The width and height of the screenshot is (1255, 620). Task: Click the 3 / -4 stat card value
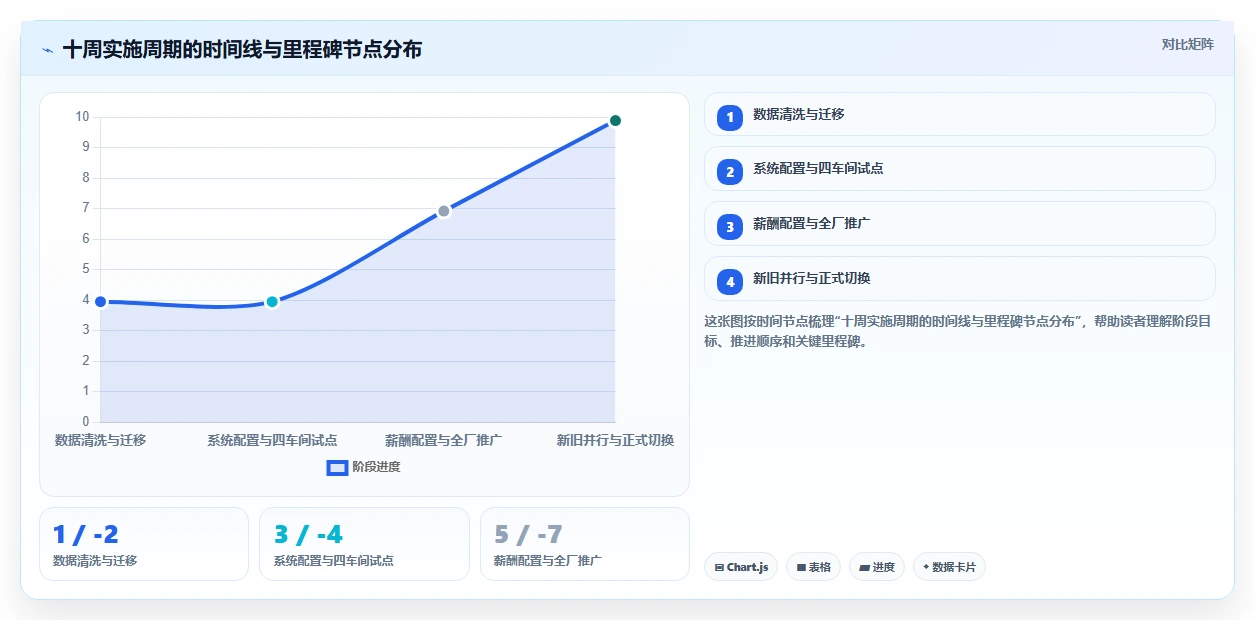[308, 535]
